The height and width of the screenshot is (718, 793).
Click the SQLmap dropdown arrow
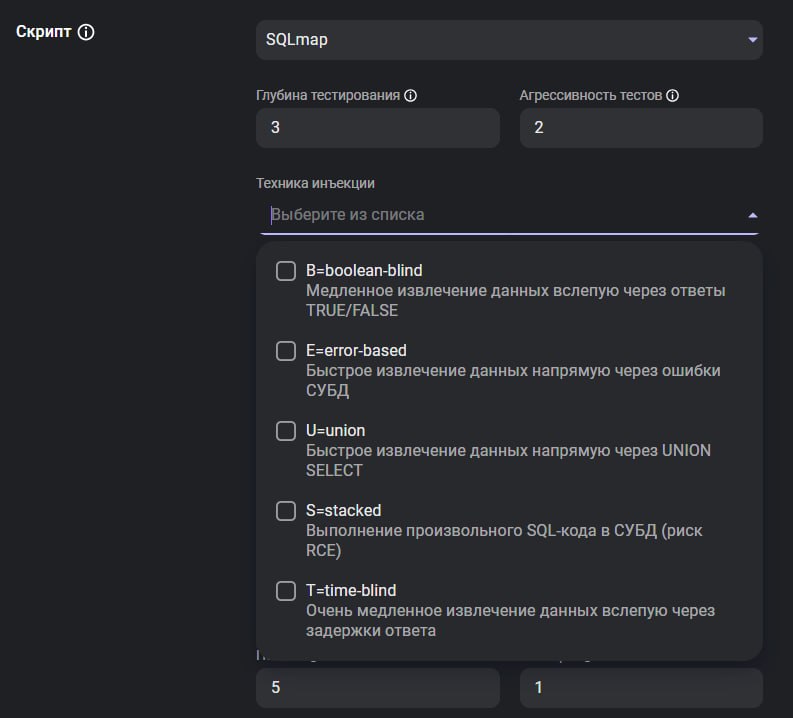coord(753,40)
